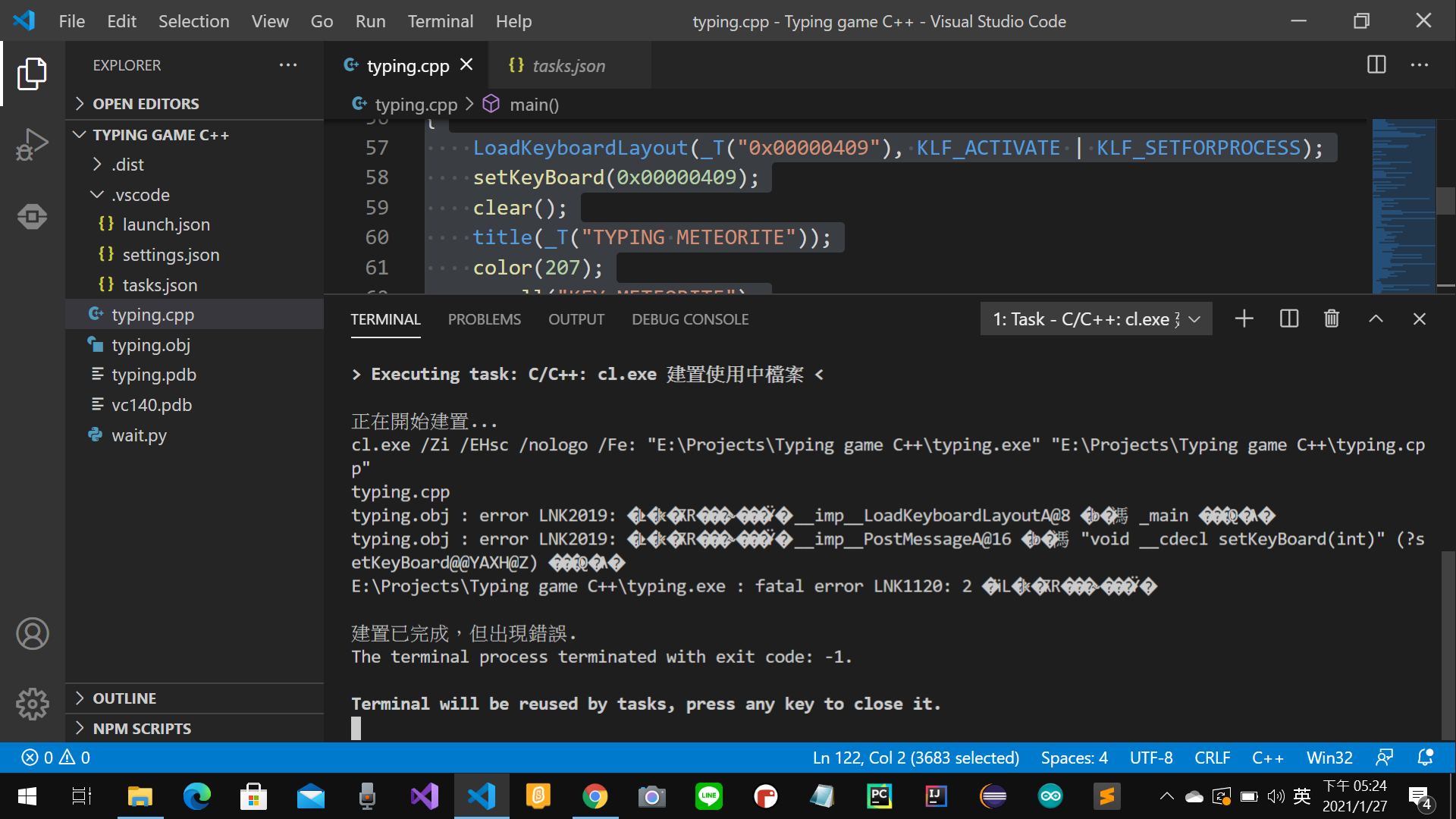Image resolution: width=1456 pixels, height=819 pixels.
Task: Click the main() breadcrumb item
Action: point(534,104)
